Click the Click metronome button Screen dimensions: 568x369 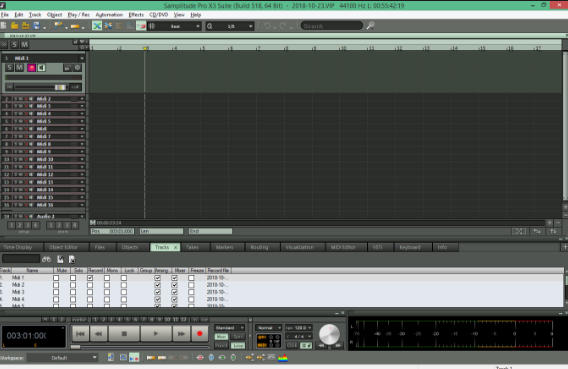292,345
